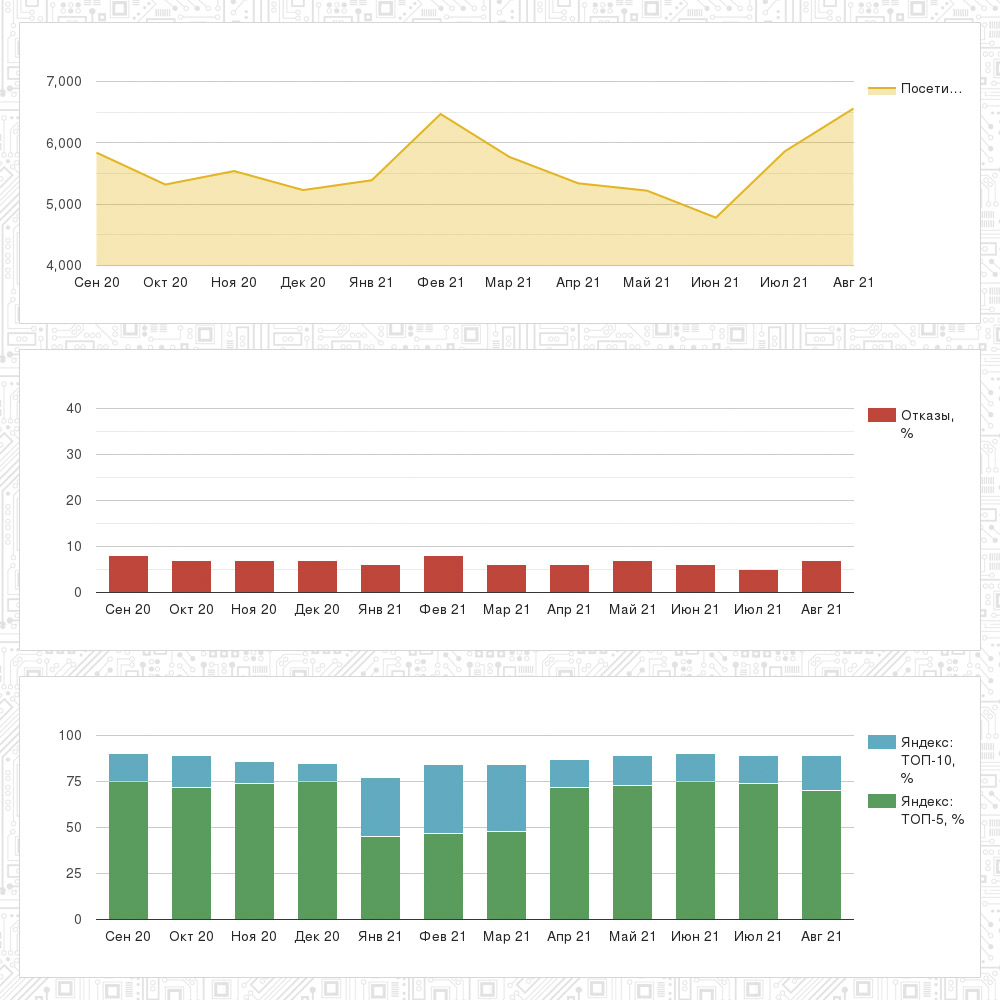This screenshot has height=1000, width=1000.
Task: Click 'Фев 21' label under visitors chart
Action: point(440,282)
